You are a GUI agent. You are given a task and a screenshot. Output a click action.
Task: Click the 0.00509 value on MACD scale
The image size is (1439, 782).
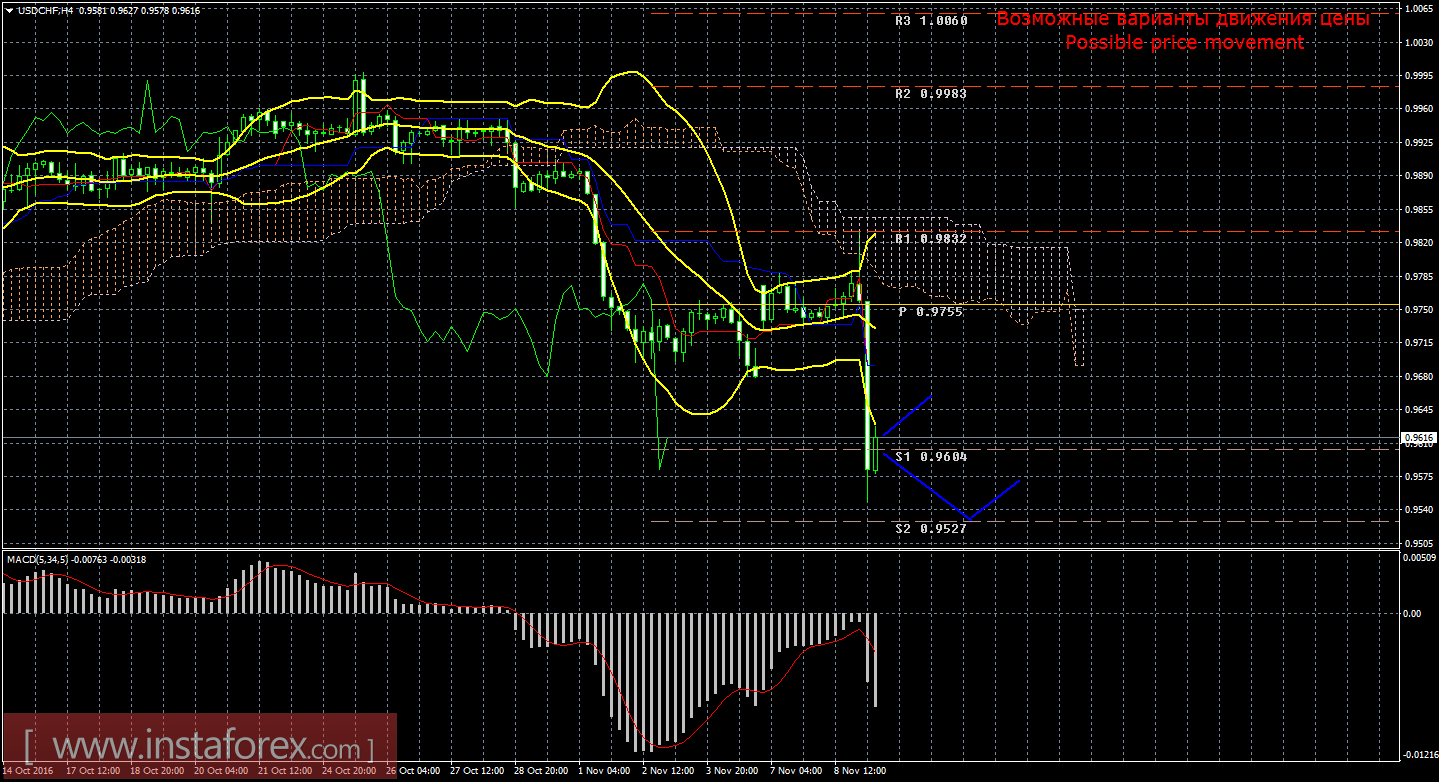tap(1419, 559)
